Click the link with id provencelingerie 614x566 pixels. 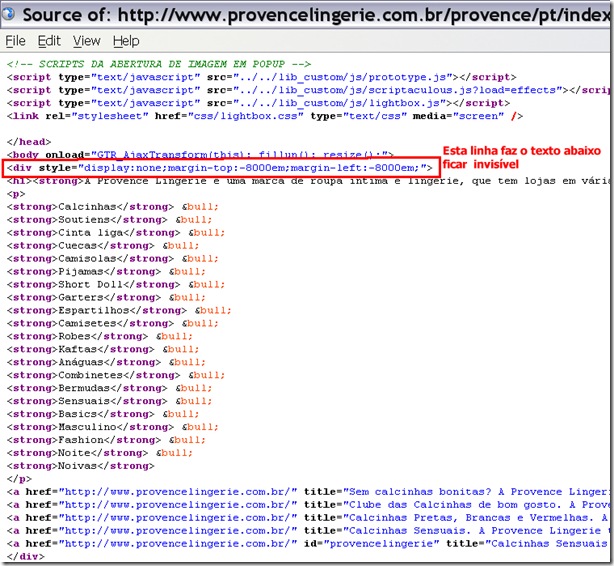(x=308, y=543)
